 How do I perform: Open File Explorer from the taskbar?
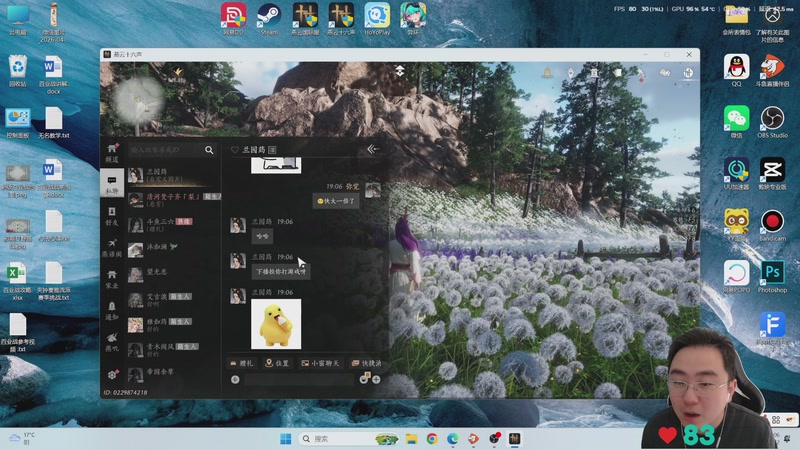click(x=412, y=439)
